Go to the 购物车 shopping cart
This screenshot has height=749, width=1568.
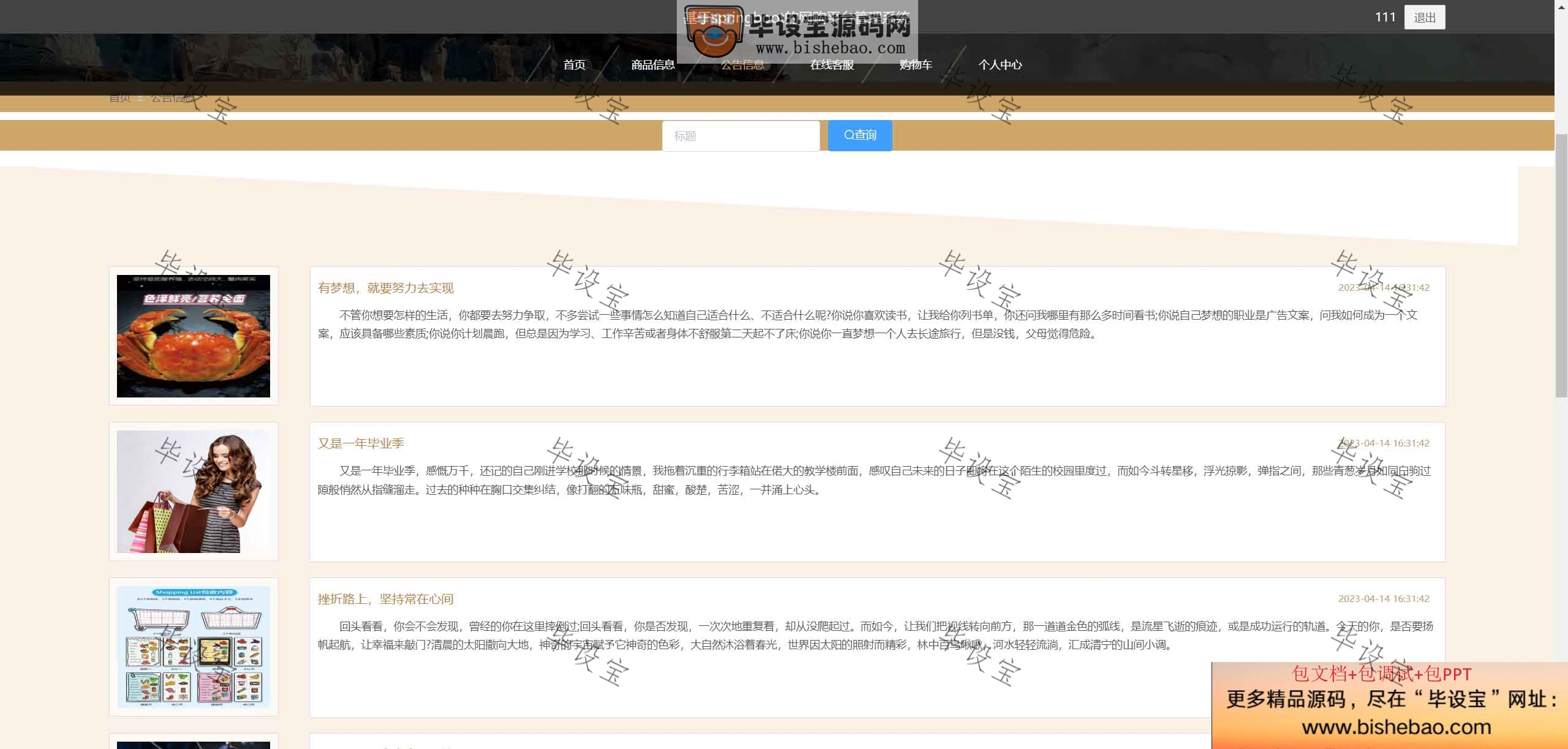(916, 65)
